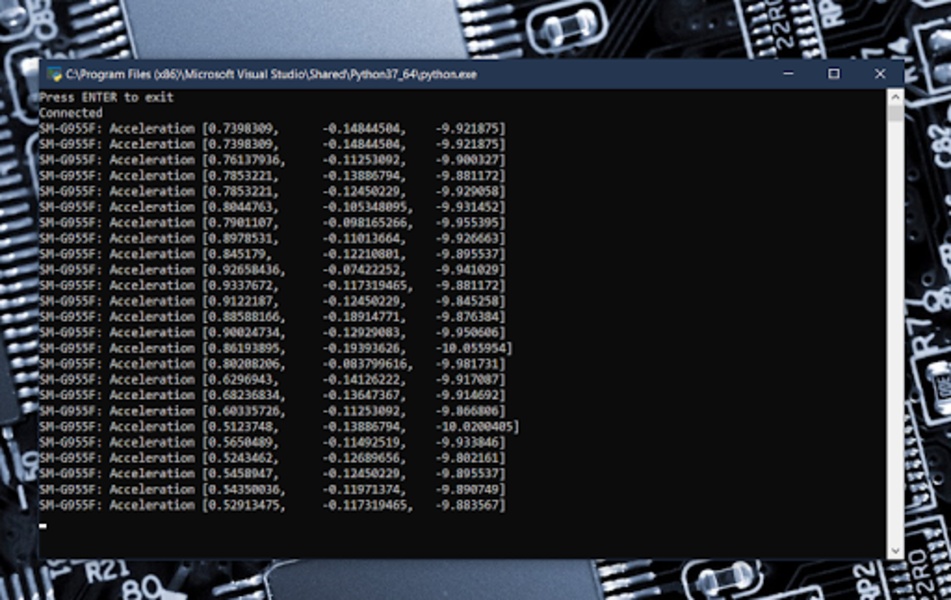Click the acceleration value 0.76137936
Image resolution: width=951 pixels, height=600 pixels.
245,160
